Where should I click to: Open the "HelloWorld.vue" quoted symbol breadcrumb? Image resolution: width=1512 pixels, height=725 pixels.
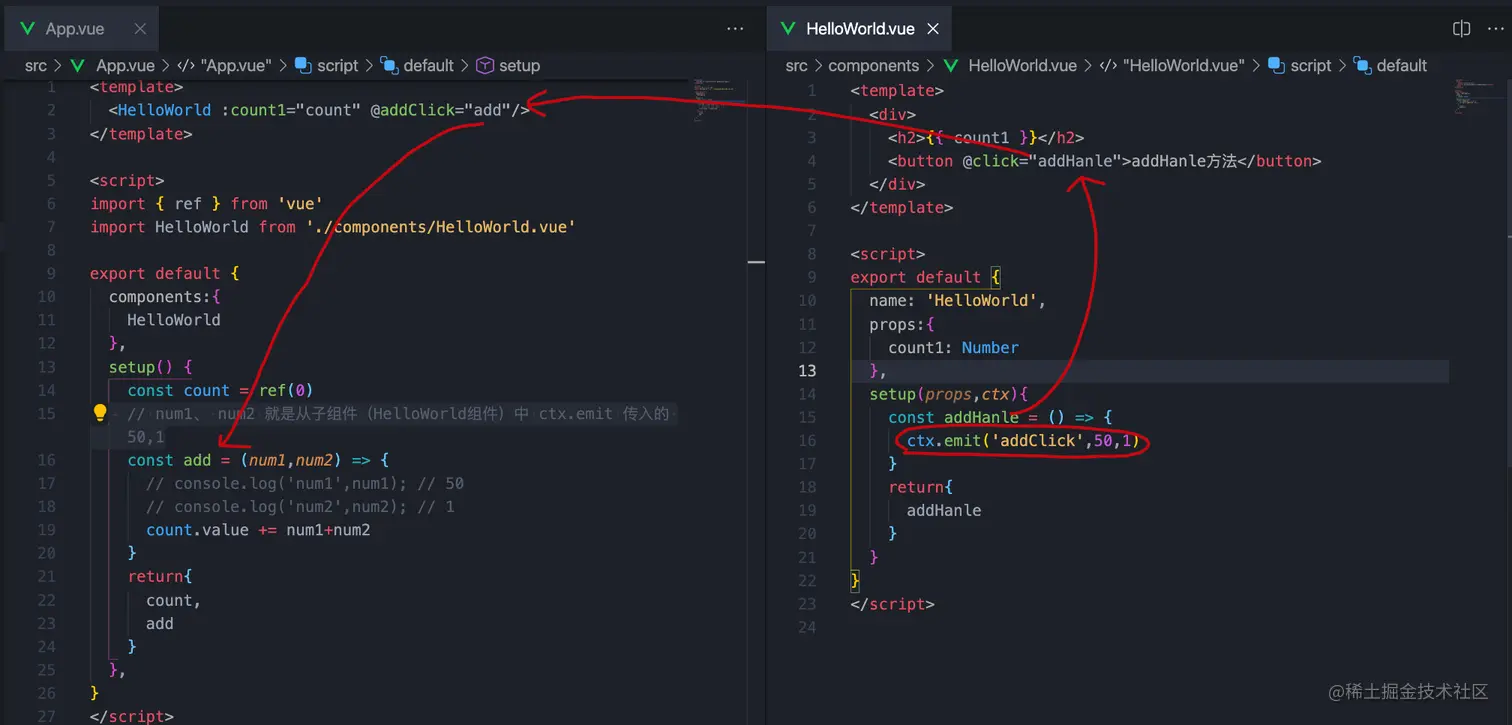[1184, 66]
